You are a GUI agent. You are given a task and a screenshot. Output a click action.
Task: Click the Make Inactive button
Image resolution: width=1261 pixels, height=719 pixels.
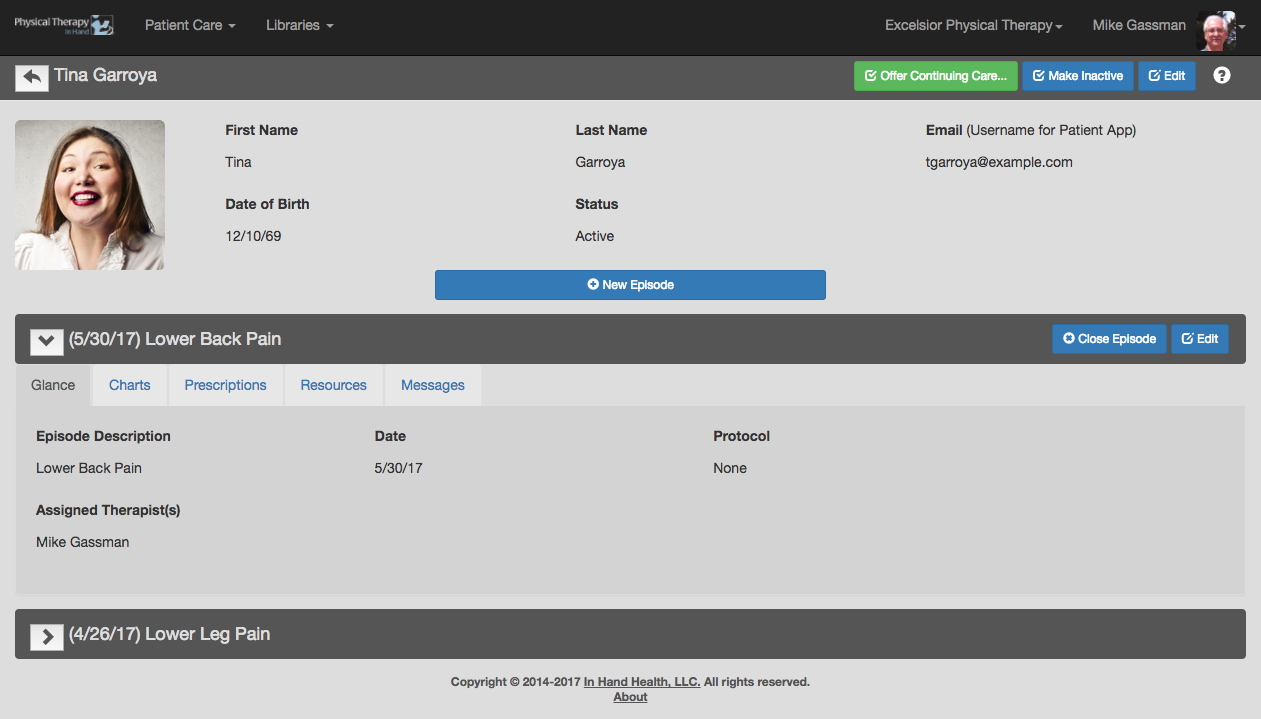(1077, 76)
